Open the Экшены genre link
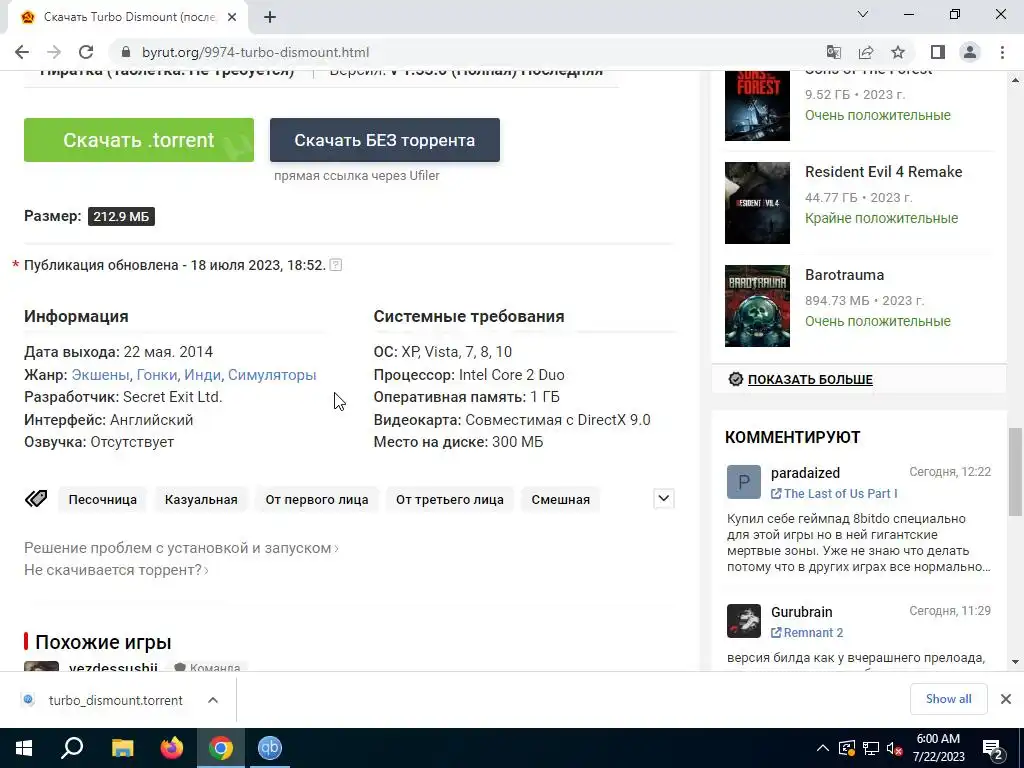Image resolution: width=1024 pixels, height=768 pixels. click(x=101, y=375)
